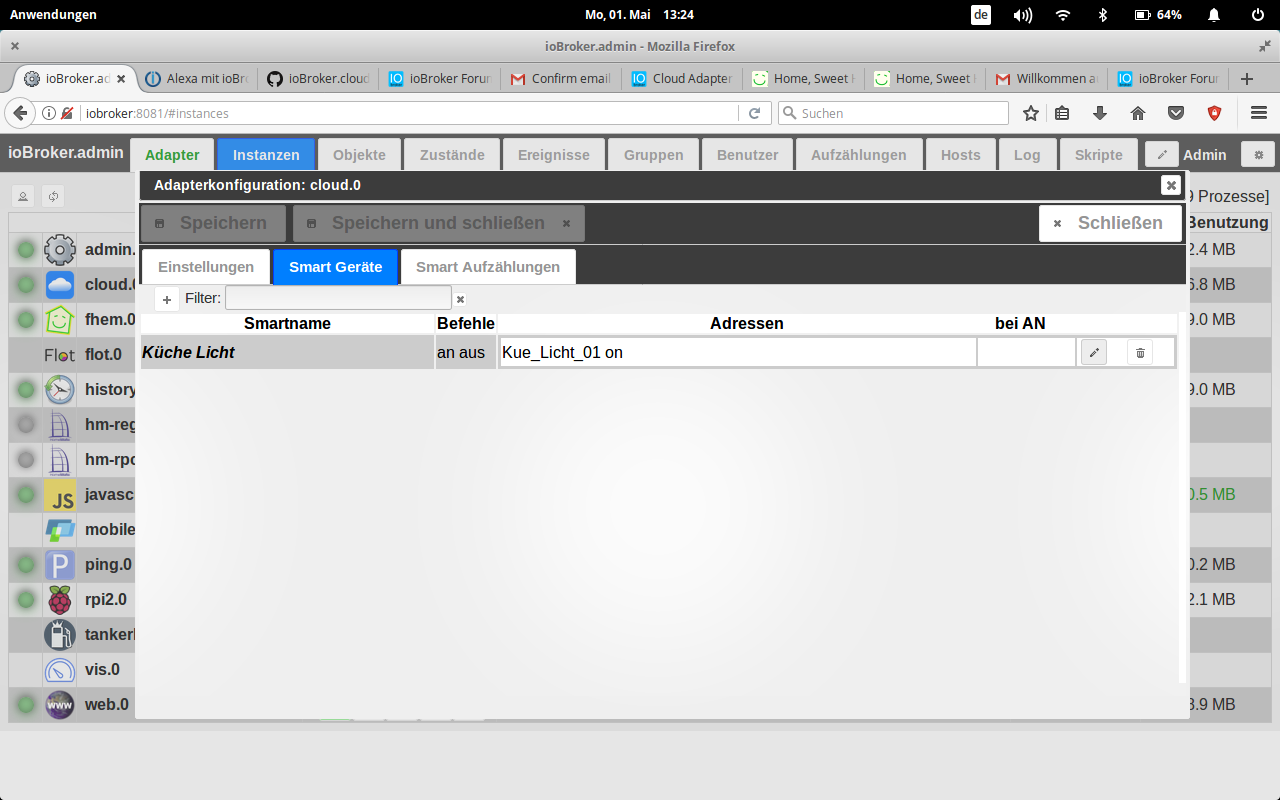The width and height of the screenshot is (1280, 800).
Task: Switch to the Confirm email Gmail tab
Action: [560, 78]
